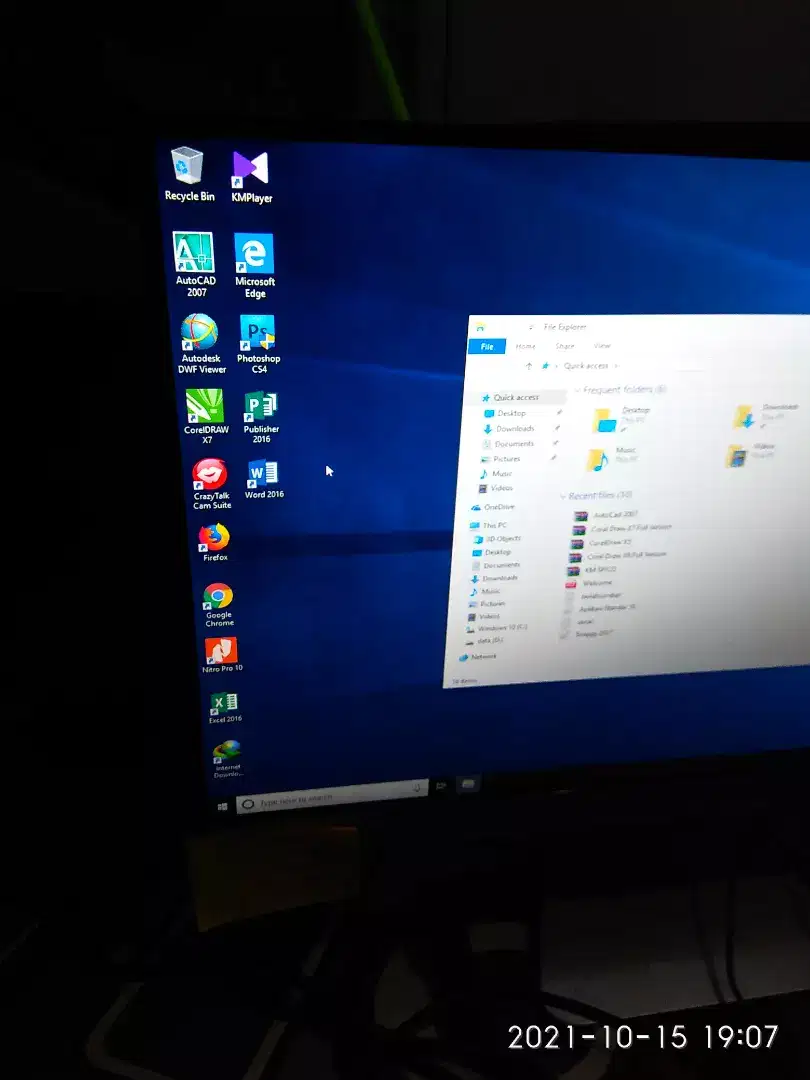The height and width of the screenshot is (1080, 810).
Task: Click the Autodesk DWF Viewer icon
Action: coord(200,344)
